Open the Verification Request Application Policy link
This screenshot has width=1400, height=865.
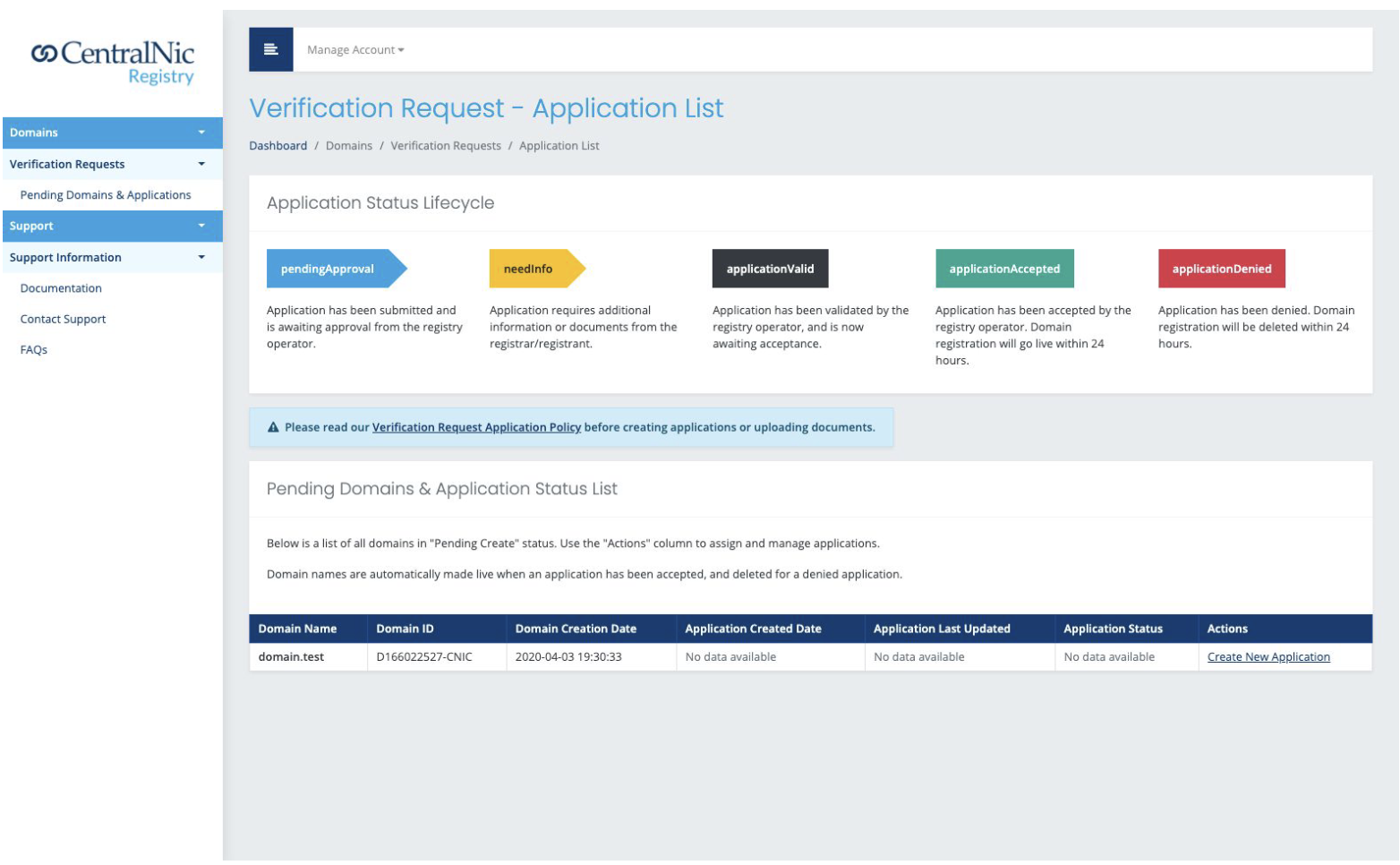click(x=476, y=428)
